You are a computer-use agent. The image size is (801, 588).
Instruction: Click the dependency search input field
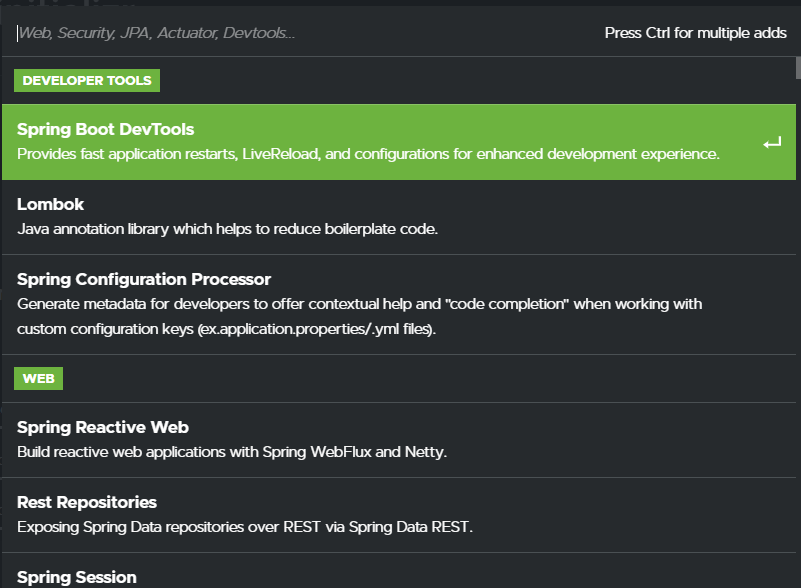pos(300,32)
